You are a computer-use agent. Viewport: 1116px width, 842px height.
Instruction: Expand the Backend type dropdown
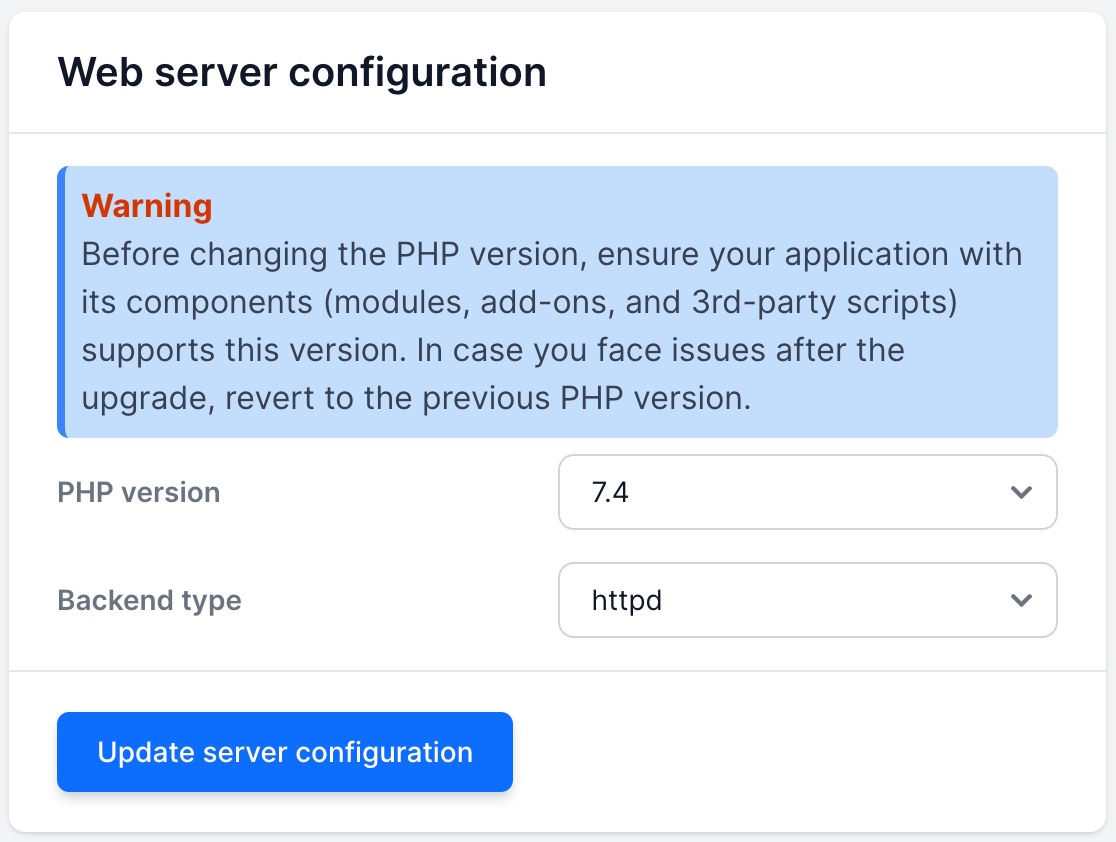tap(806, 600)
